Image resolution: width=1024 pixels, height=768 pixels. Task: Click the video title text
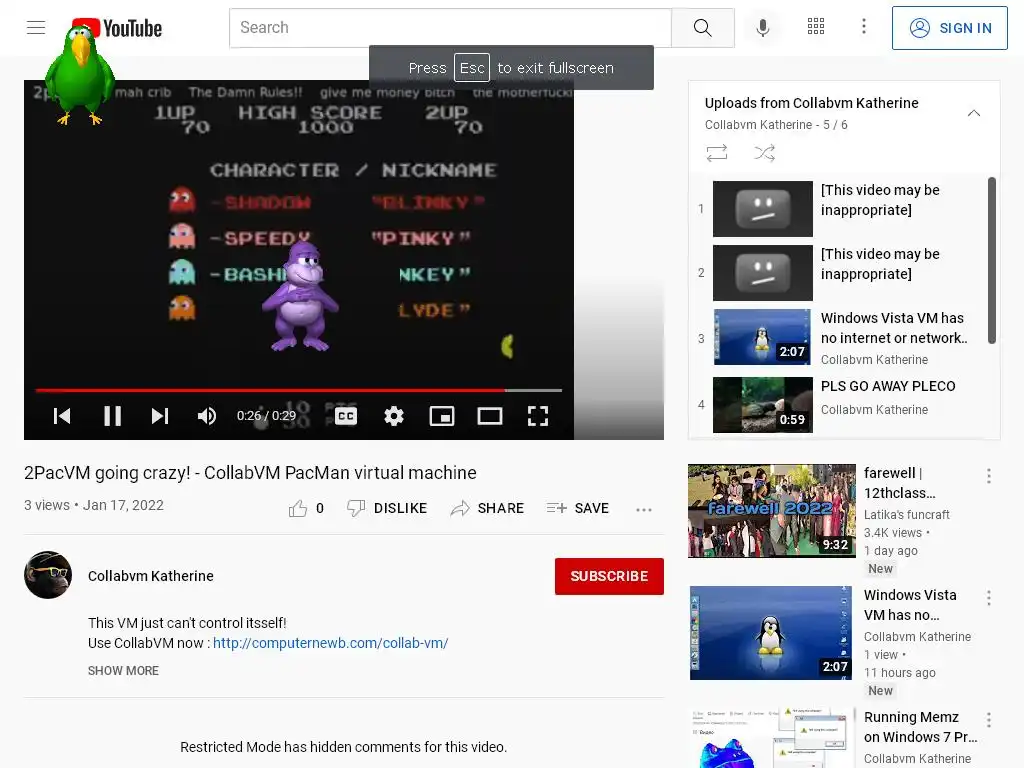[x=250, y=473]
